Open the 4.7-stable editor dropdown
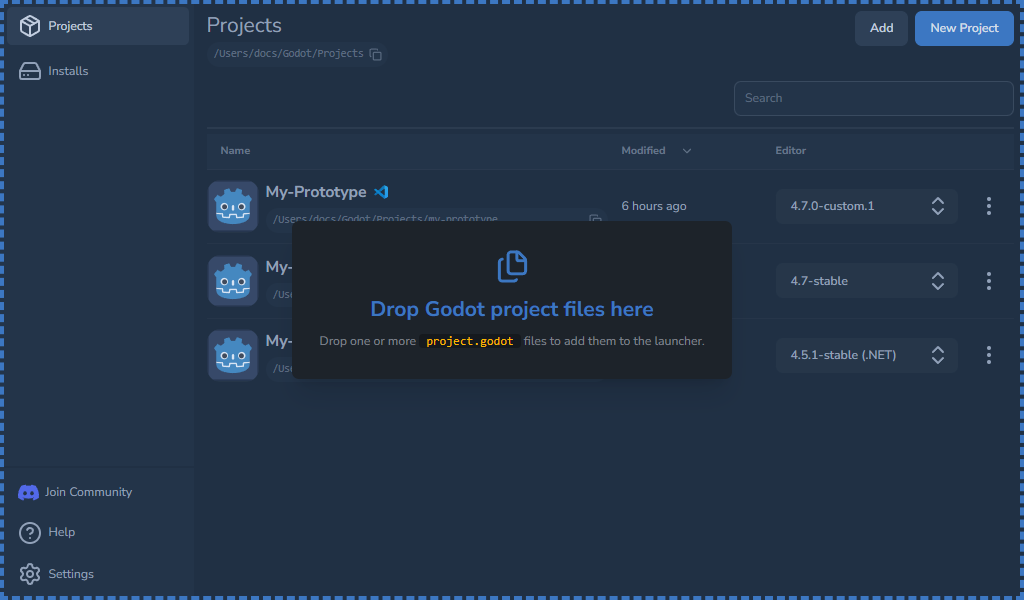The width and height of the screenshot is (1024, 600). [867, 281]
